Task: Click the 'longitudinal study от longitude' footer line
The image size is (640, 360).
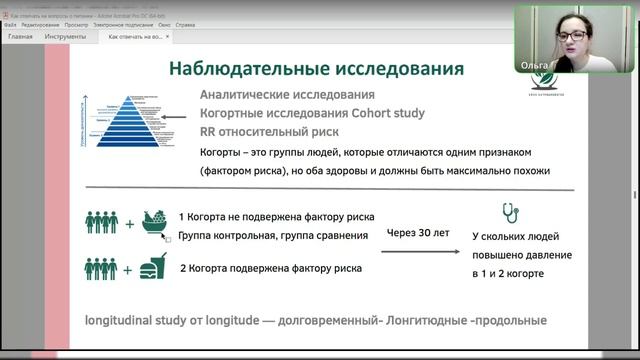Action: tap(316, 320)
